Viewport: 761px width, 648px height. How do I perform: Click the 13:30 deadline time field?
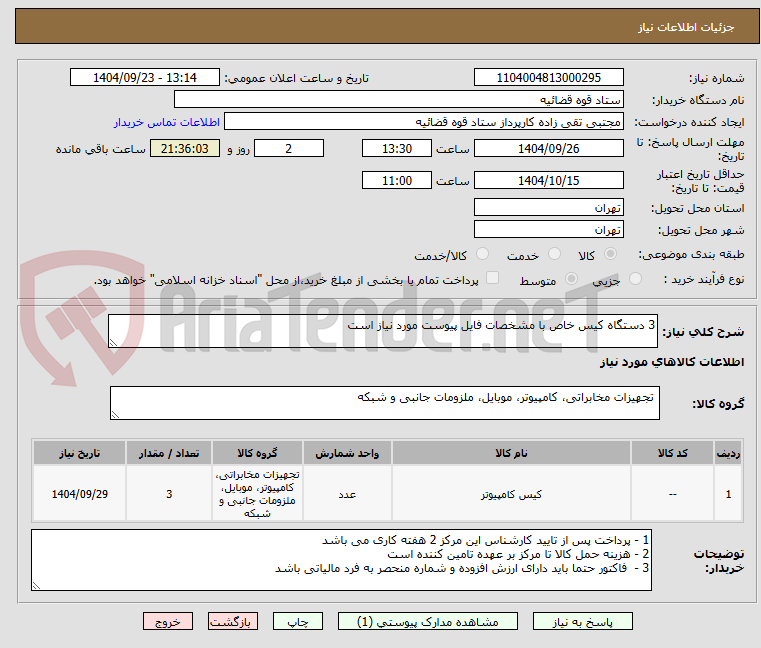(x=397, y=148)
